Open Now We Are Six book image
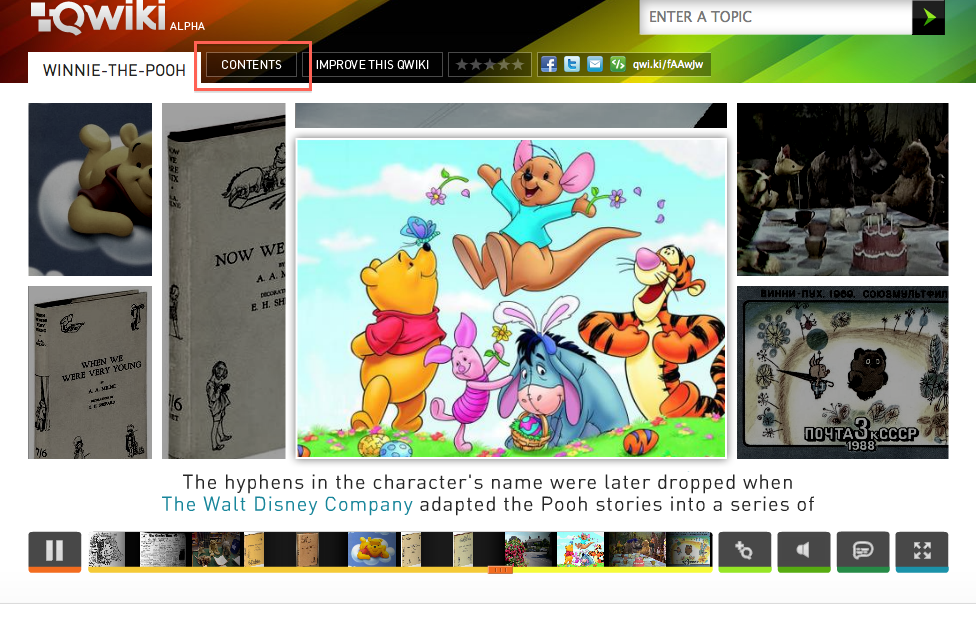Viewport: 976px width, 617px height. (223, 281)
